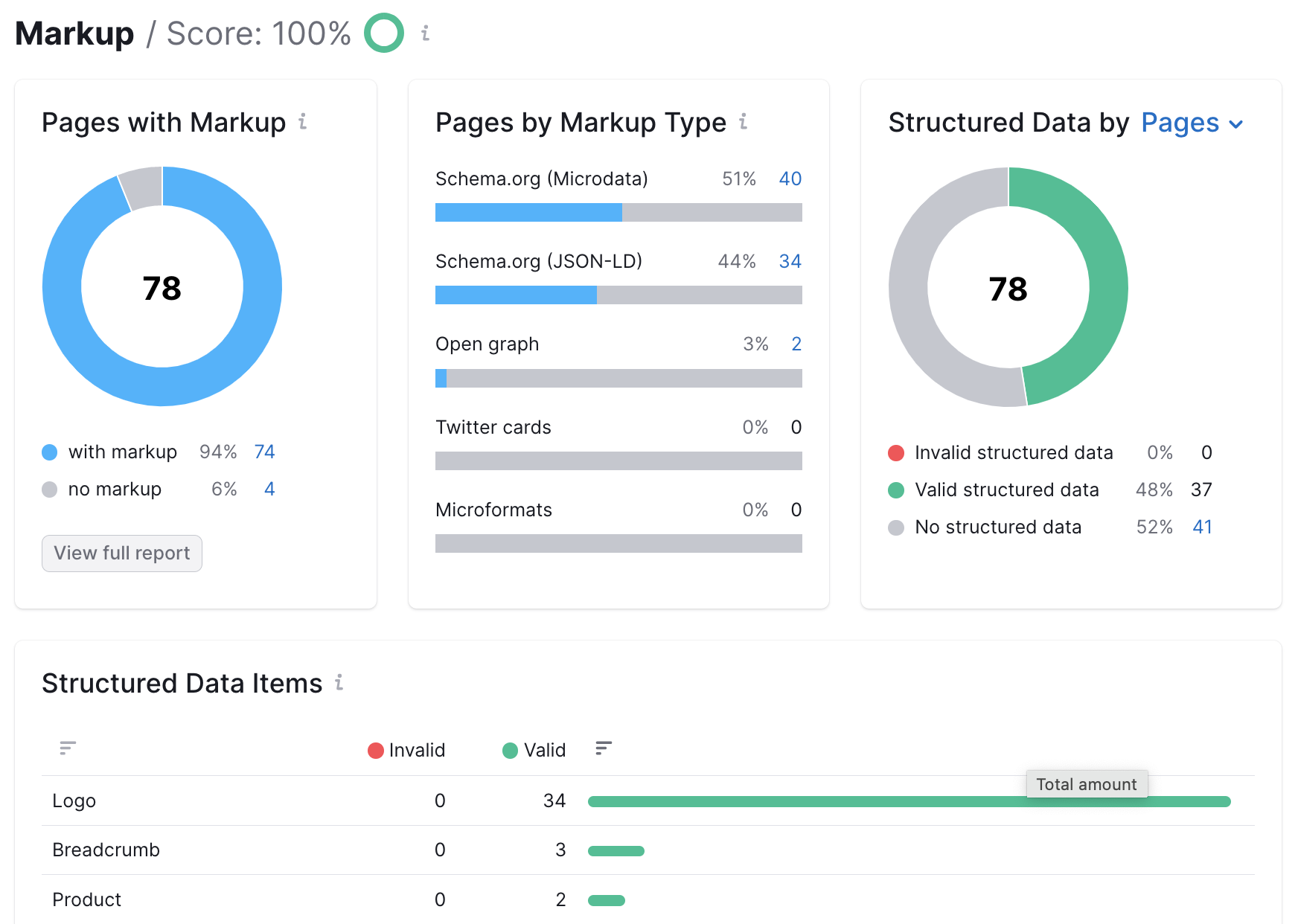Click the 'Microformats' label
1298x924 pixels.
point(493,510)
